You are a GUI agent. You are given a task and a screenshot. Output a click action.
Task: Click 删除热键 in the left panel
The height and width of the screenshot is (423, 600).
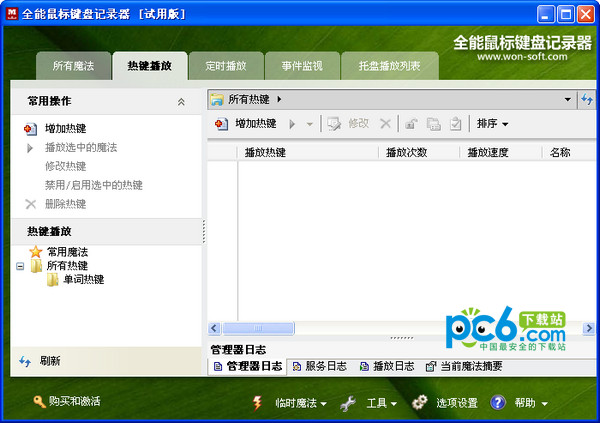(65, 204)
